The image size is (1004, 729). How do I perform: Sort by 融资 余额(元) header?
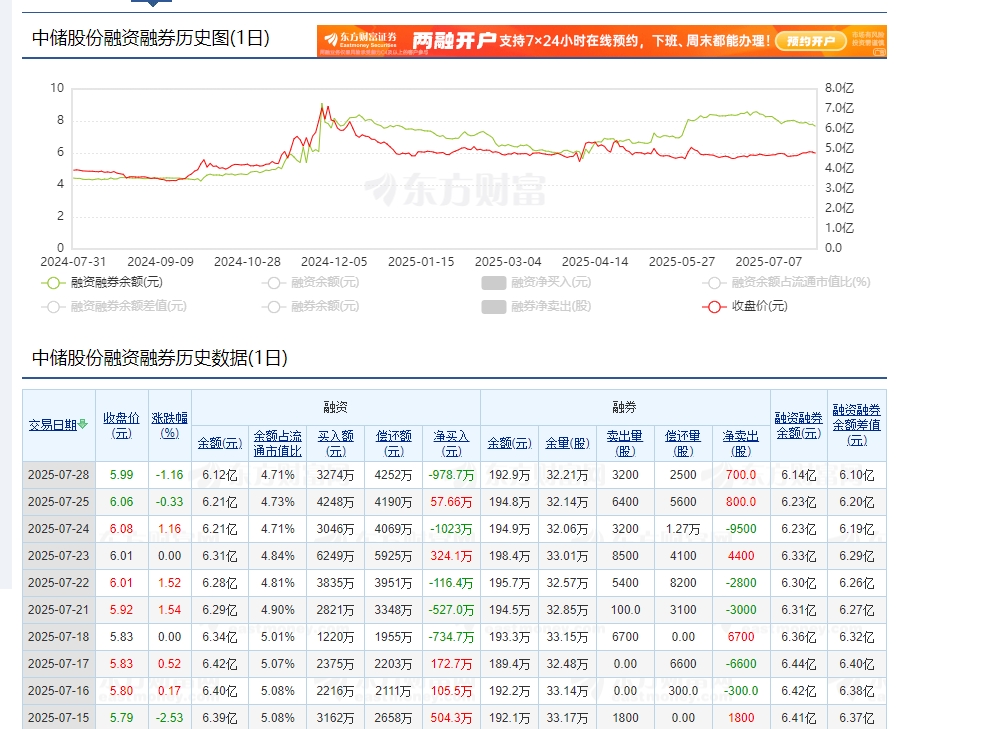220,443
